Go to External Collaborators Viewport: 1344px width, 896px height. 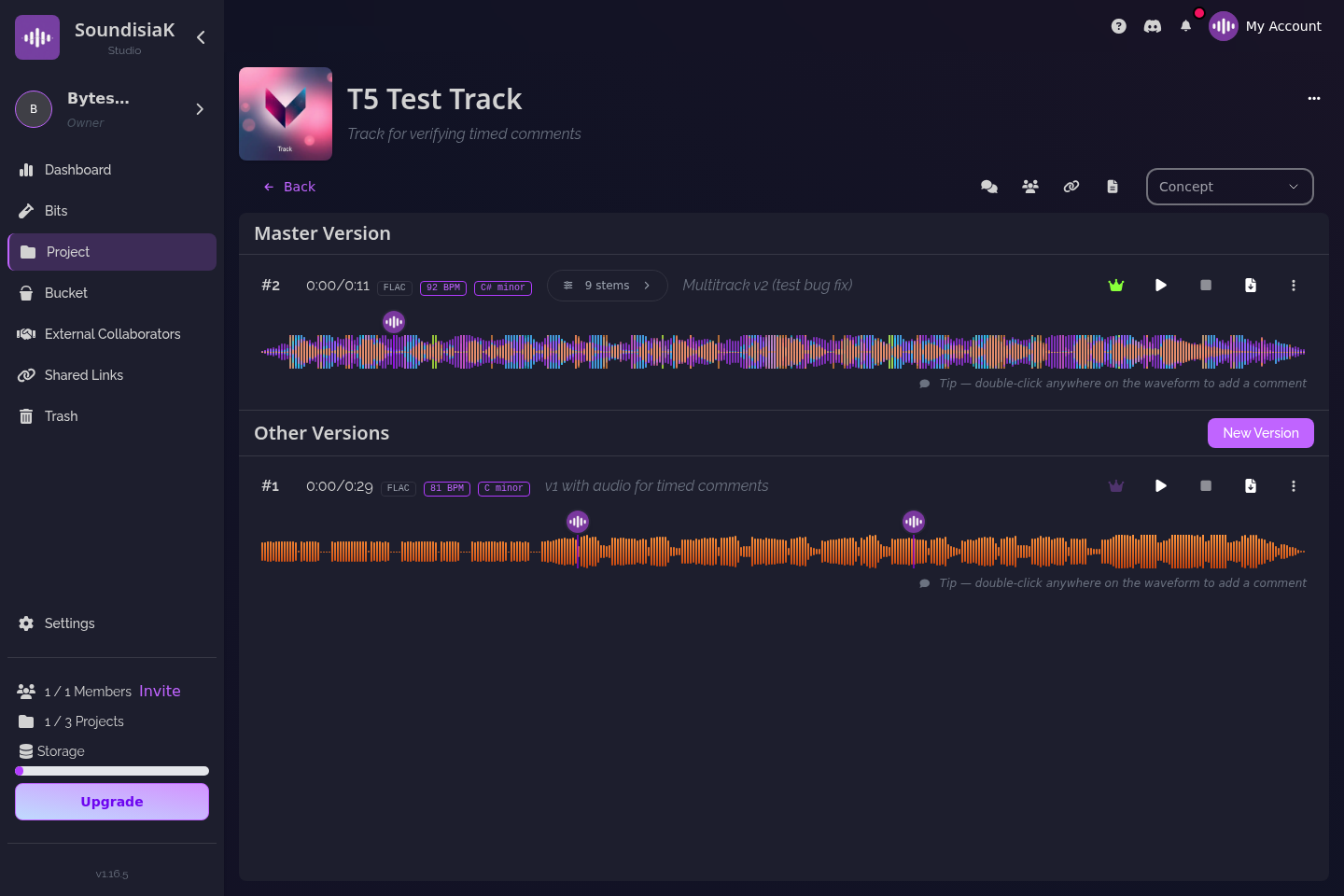[x=112, y=334]
